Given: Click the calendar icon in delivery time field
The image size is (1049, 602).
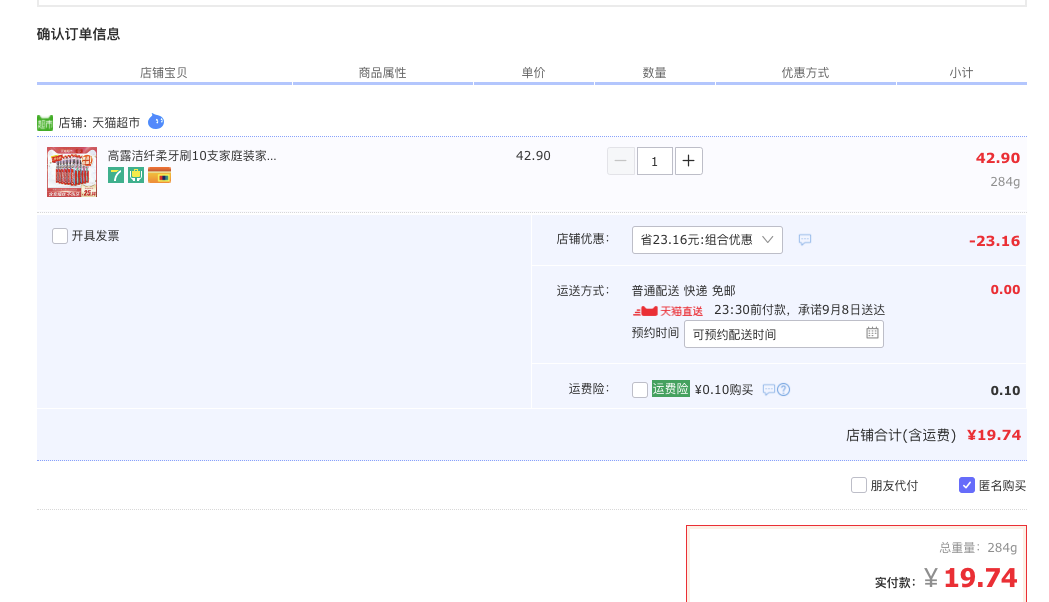Looking at the screenshot, I should (872, 333).
